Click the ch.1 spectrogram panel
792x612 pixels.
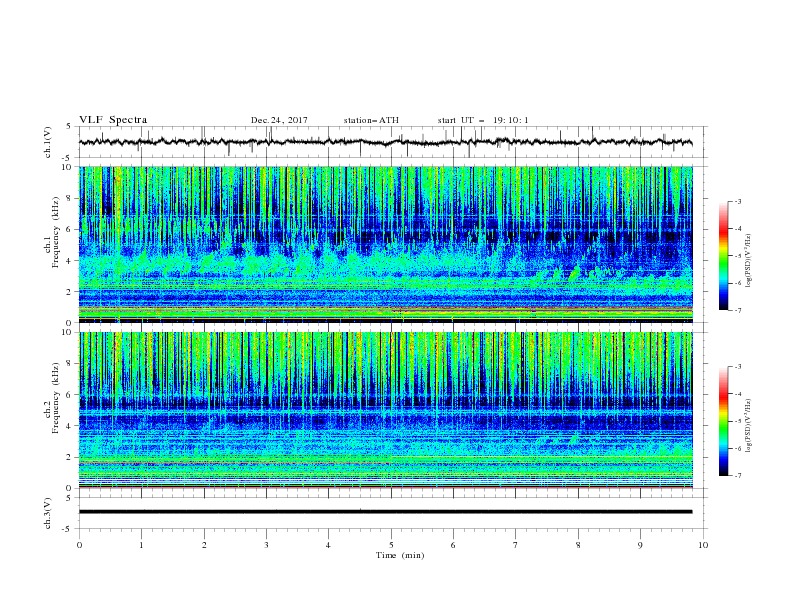point(386,244)
